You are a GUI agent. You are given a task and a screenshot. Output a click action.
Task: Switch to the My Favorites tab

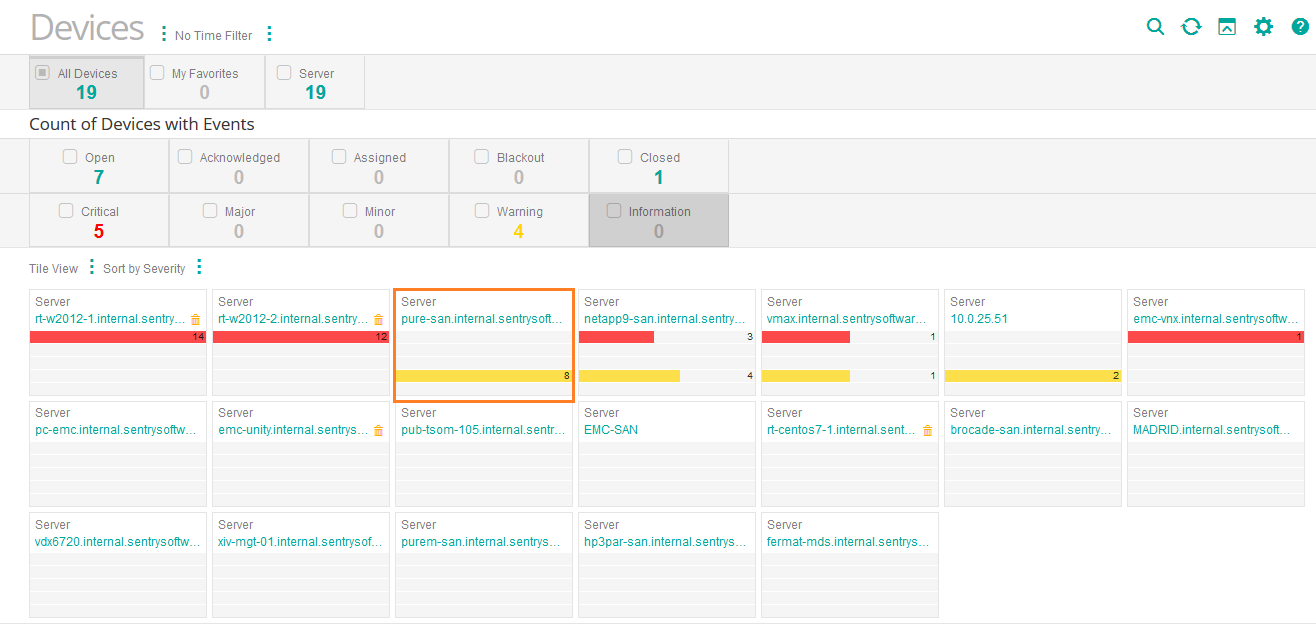[x=203, y=81]
